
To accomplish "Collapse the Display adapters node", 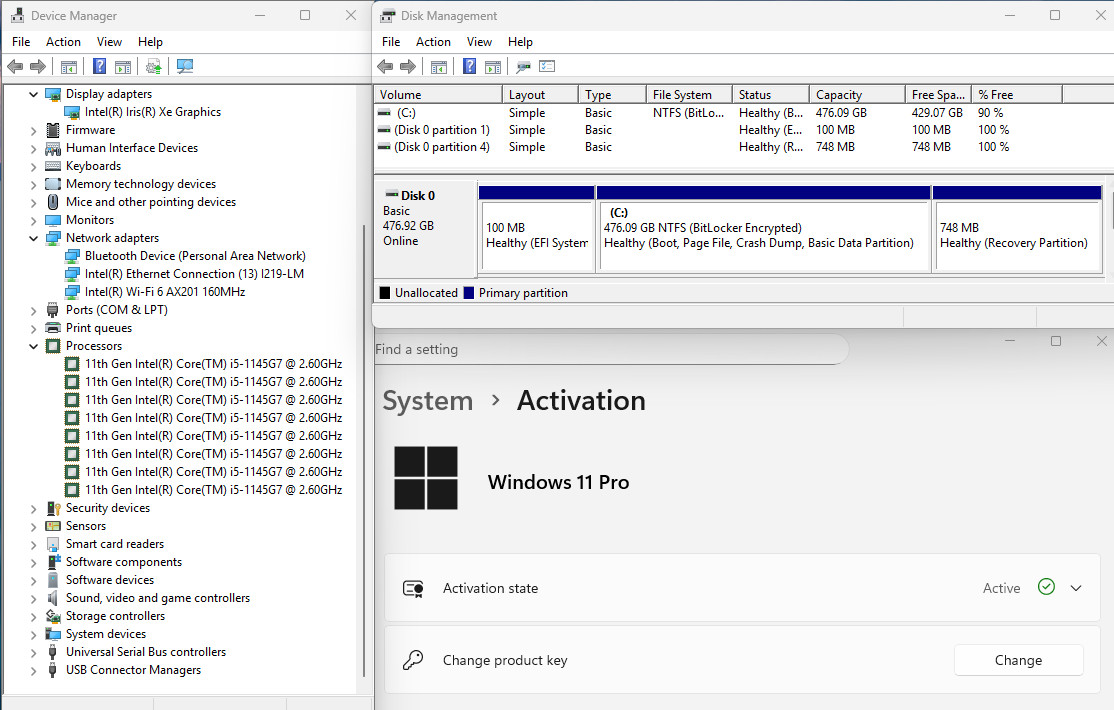I will point(33,94).
